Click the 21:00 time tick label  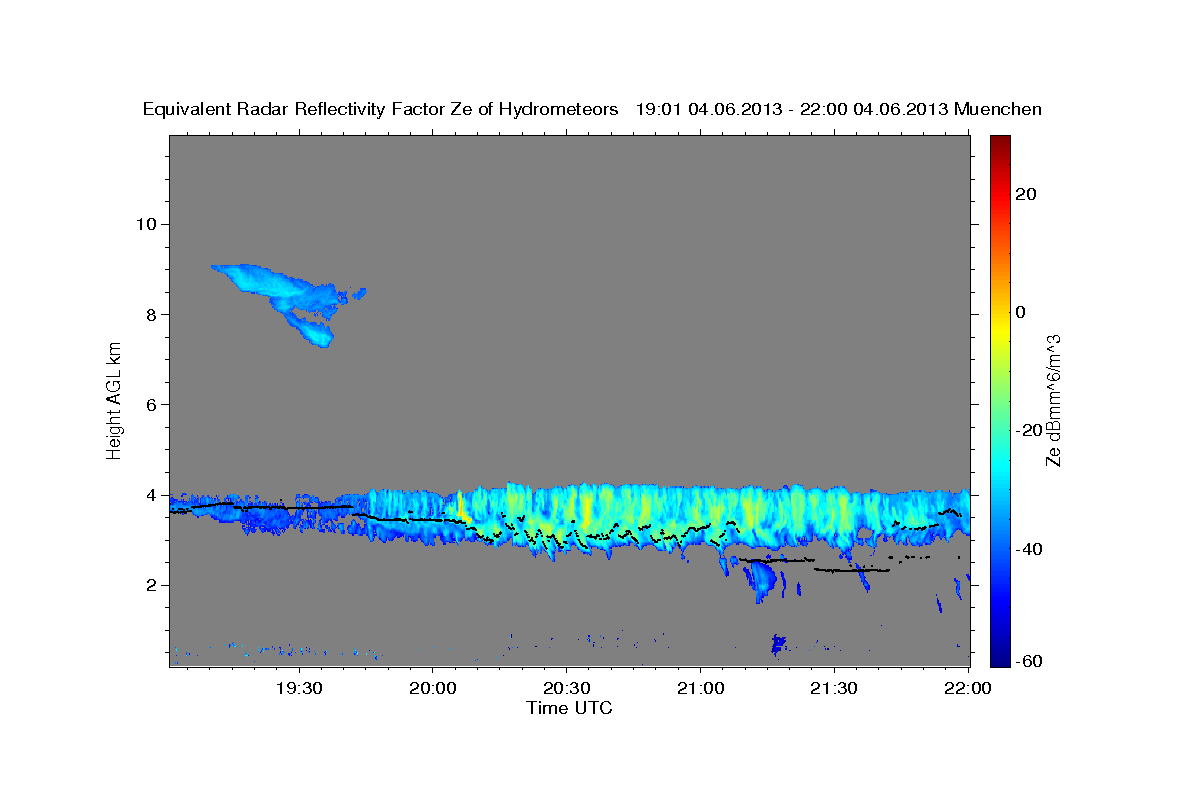click(700, 689)
